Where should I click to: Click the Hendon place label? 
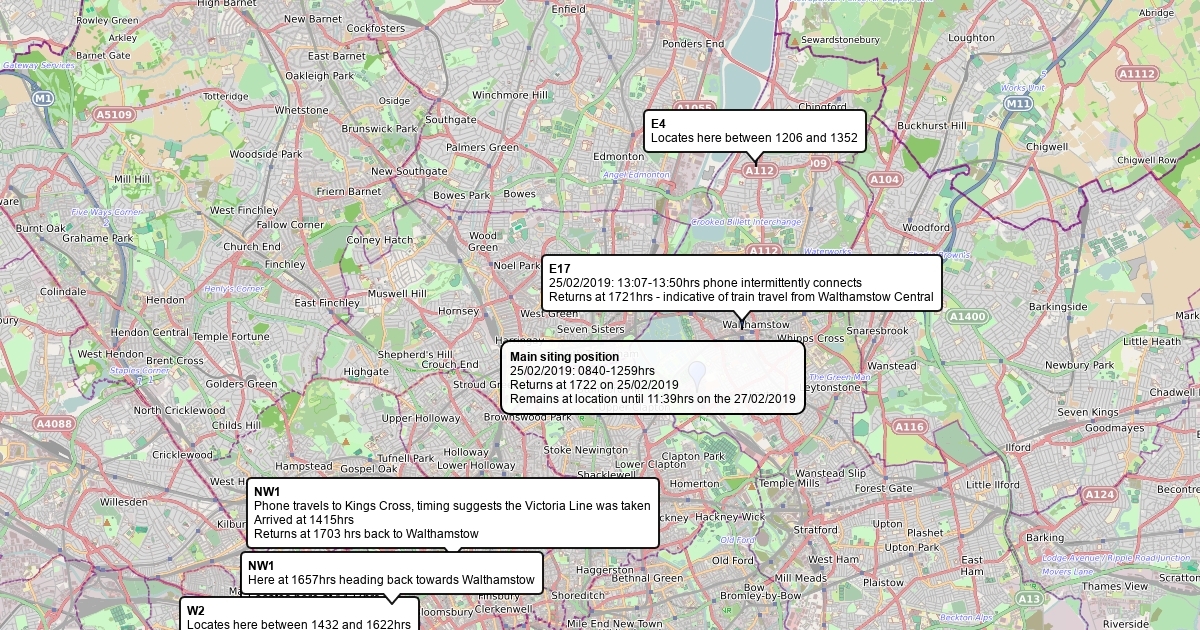click(165, 300)
